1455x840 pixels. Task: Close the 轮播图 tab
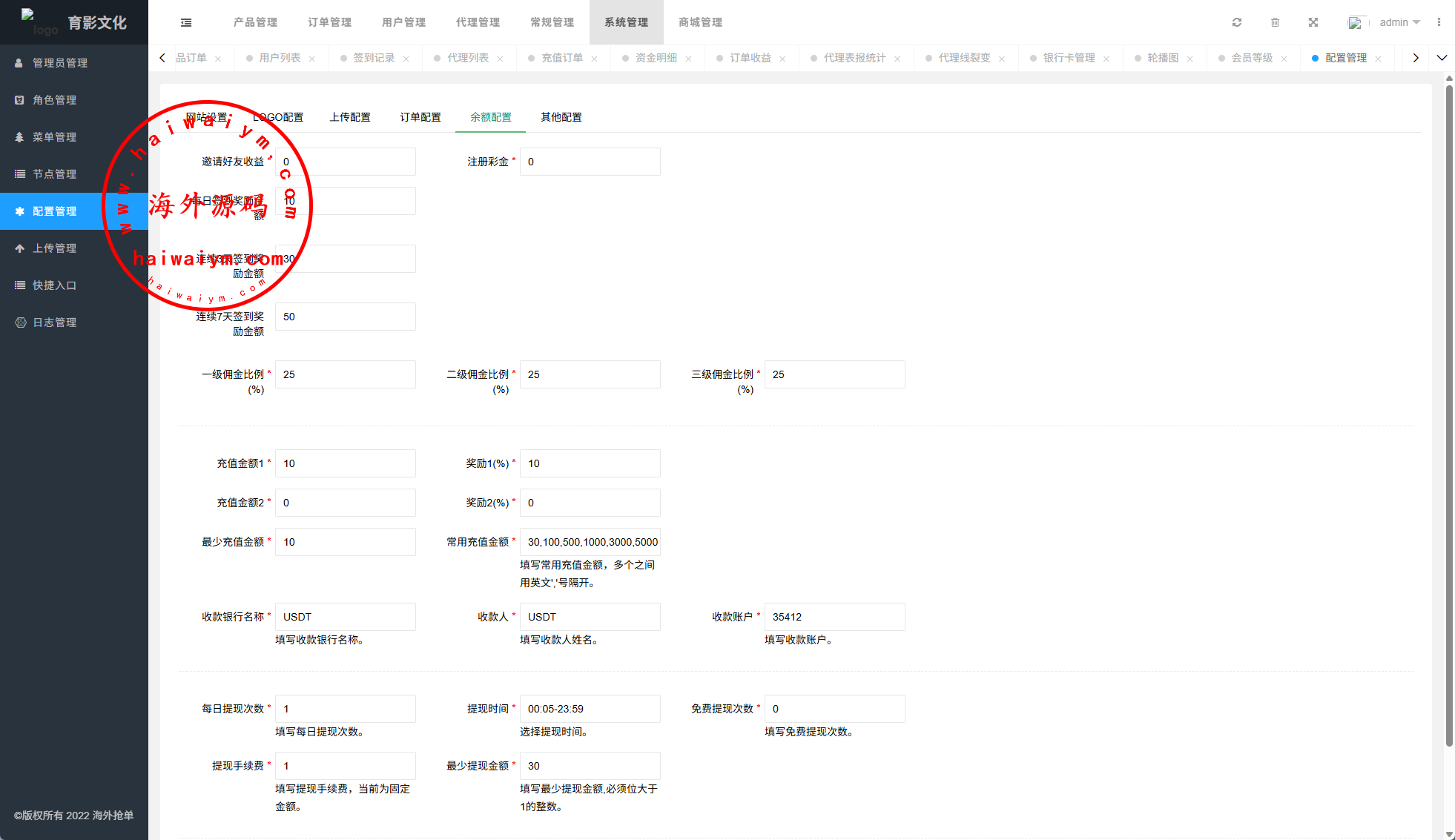pos(1190,59)
